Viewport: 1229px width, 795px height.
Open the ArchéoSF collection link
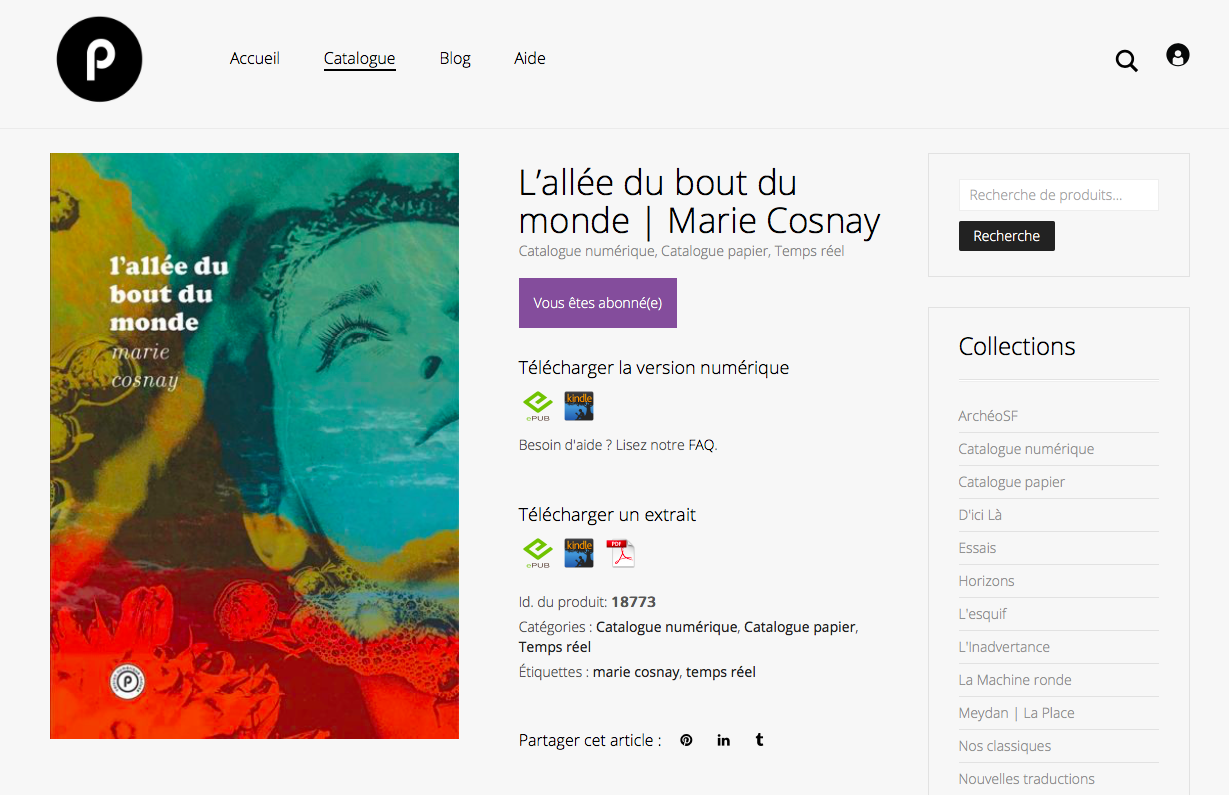[x=988, y=416]
